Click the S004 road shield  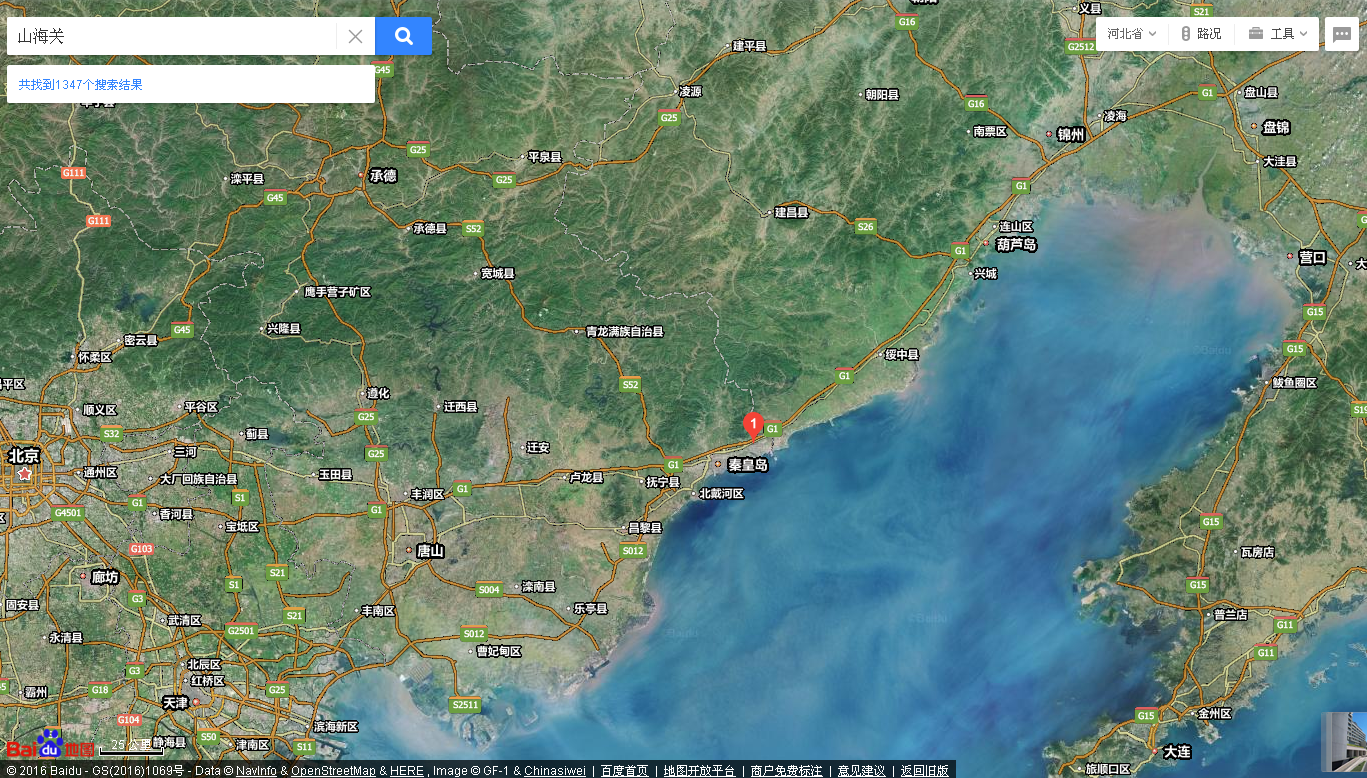pyautogui.click(x=489, y=590)
